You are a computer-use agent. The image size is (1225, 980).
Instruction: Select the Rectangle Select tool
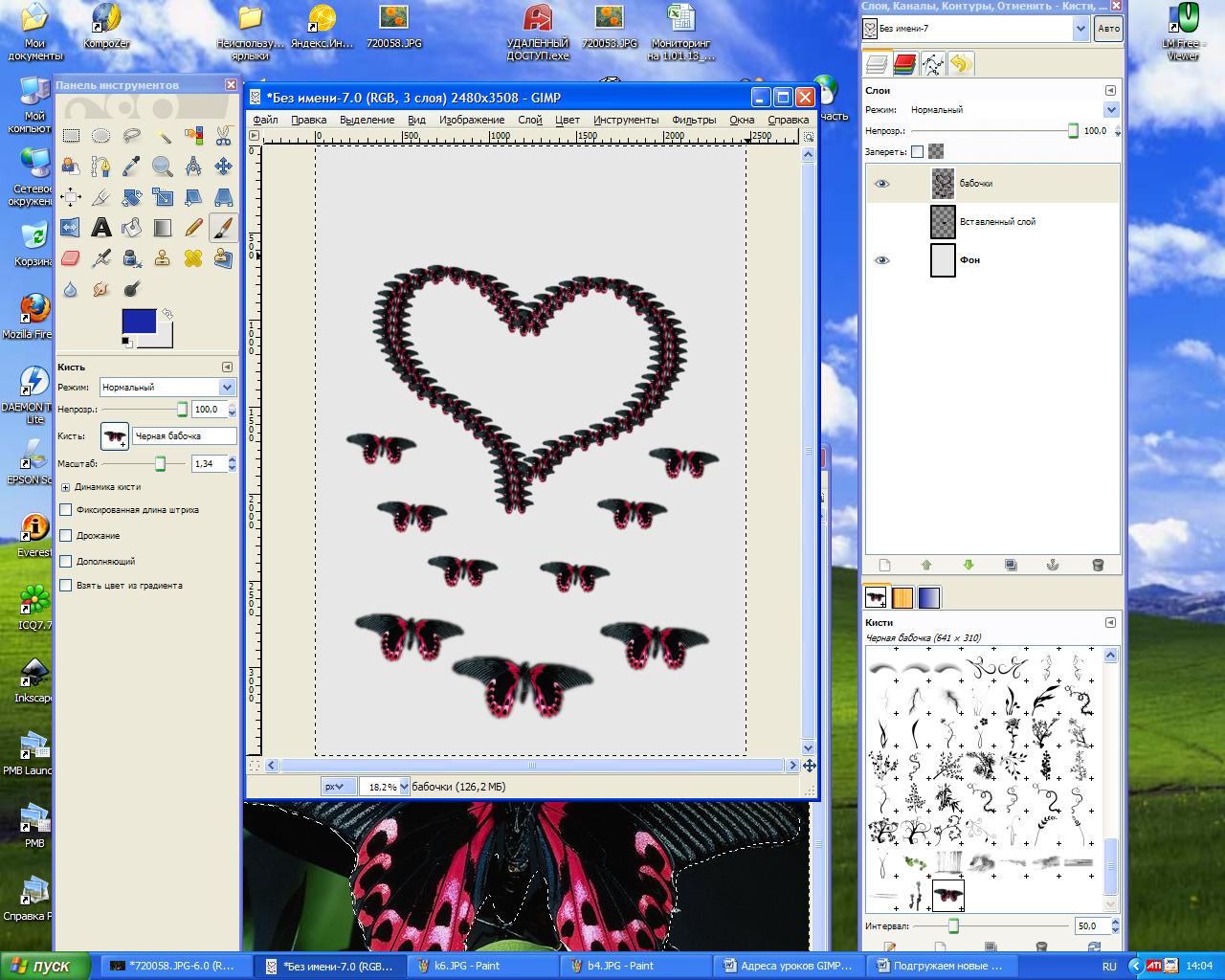[71, 136]
